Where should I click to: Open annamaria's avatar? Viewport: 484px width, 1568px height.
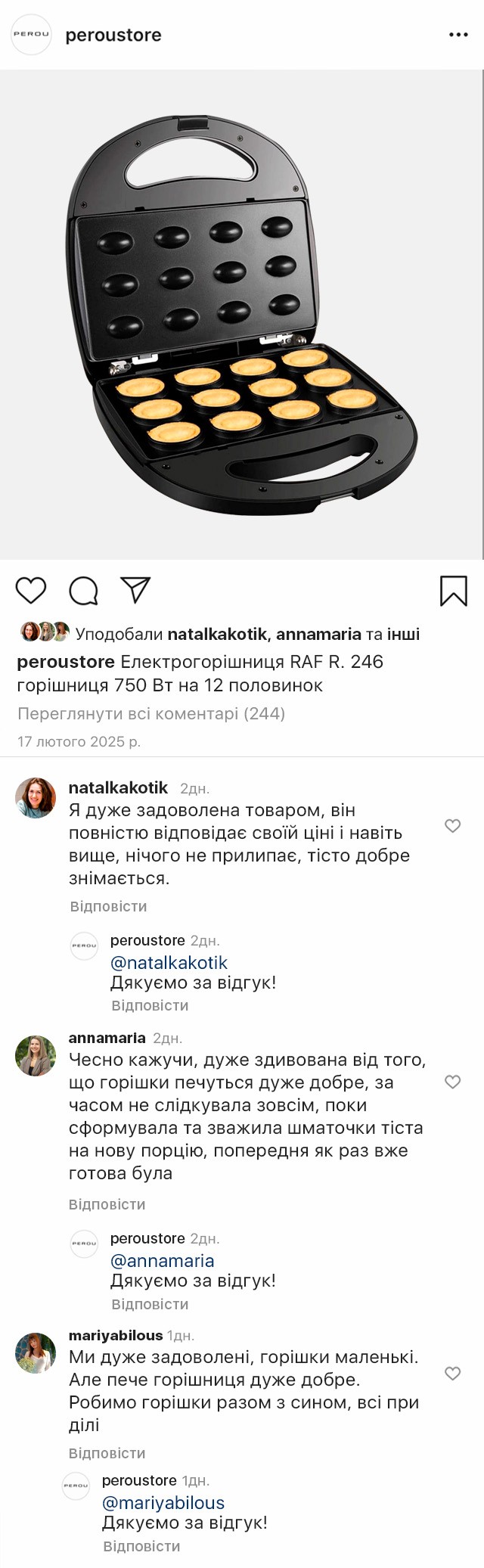point(36,1055)
